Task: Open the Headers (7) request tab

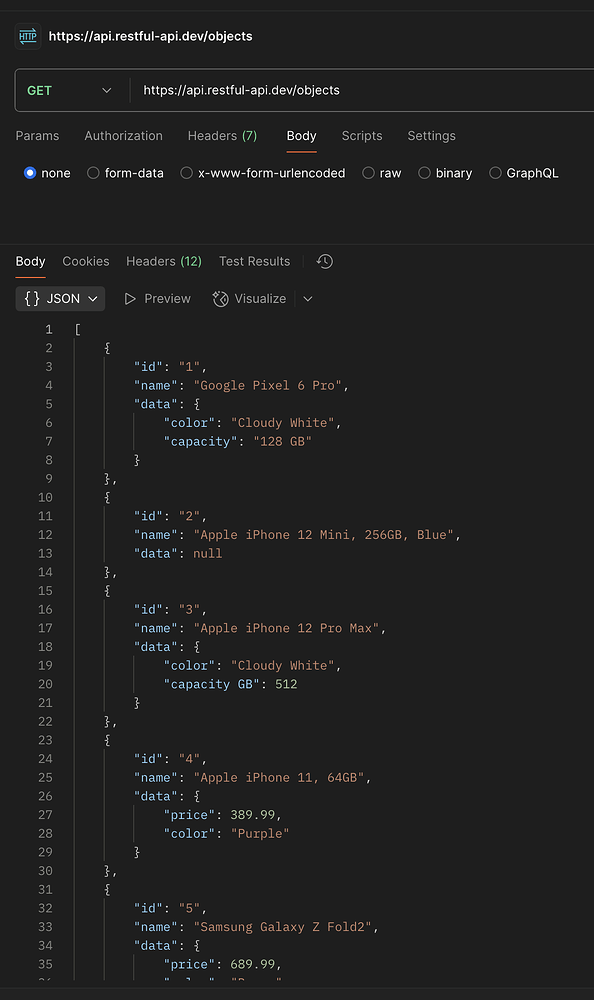Action: 222,136
